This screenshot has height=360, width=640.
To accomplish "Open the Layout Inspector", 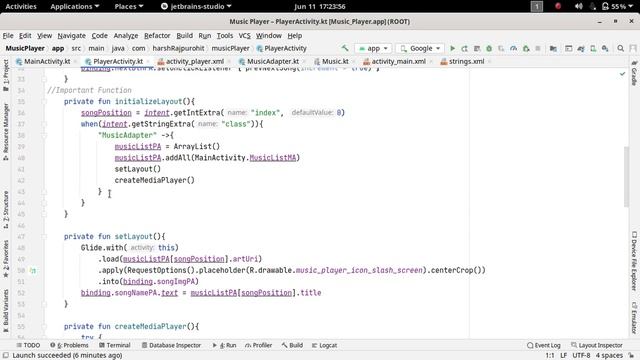I will (x=597, y=345).
